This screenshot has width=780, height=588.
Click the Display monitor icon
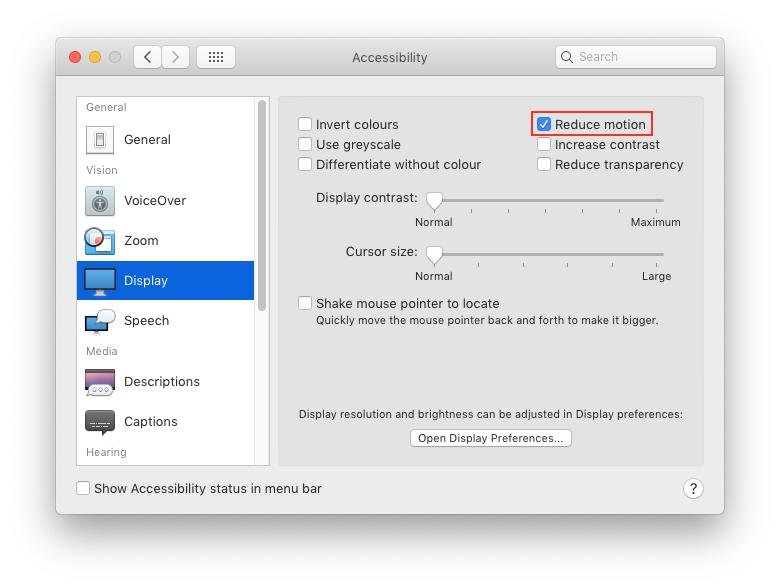[x=100, y=281]
